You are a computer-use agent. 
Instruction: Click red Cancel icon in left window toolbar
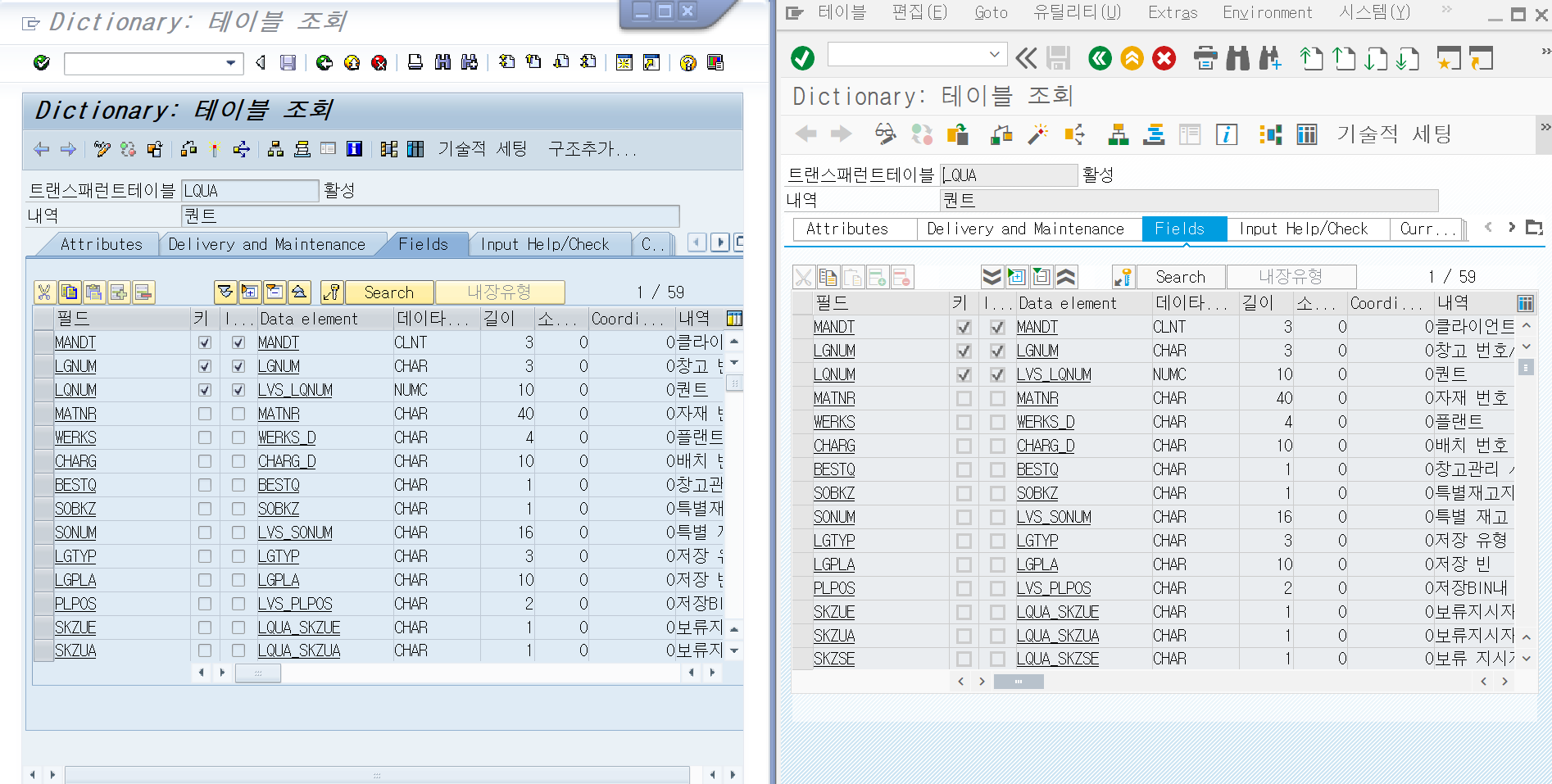[379, 62]
